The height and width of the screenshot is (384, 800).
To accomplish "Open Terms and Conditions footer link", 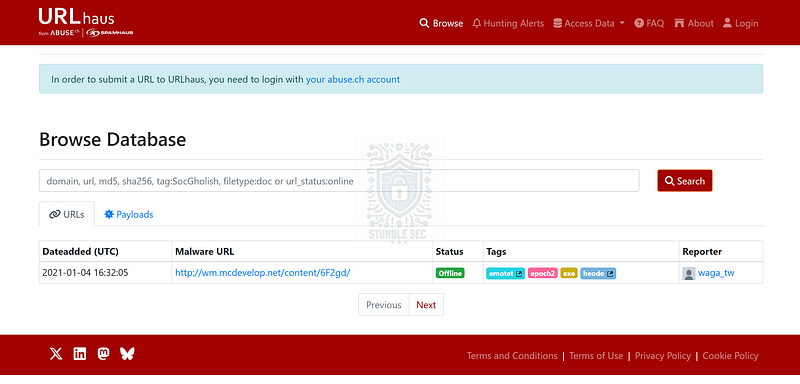I will pos(512,356).
